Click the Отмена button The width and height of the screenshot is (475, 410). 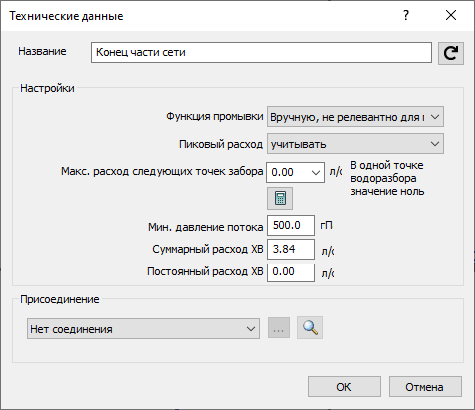click(425, 387)
